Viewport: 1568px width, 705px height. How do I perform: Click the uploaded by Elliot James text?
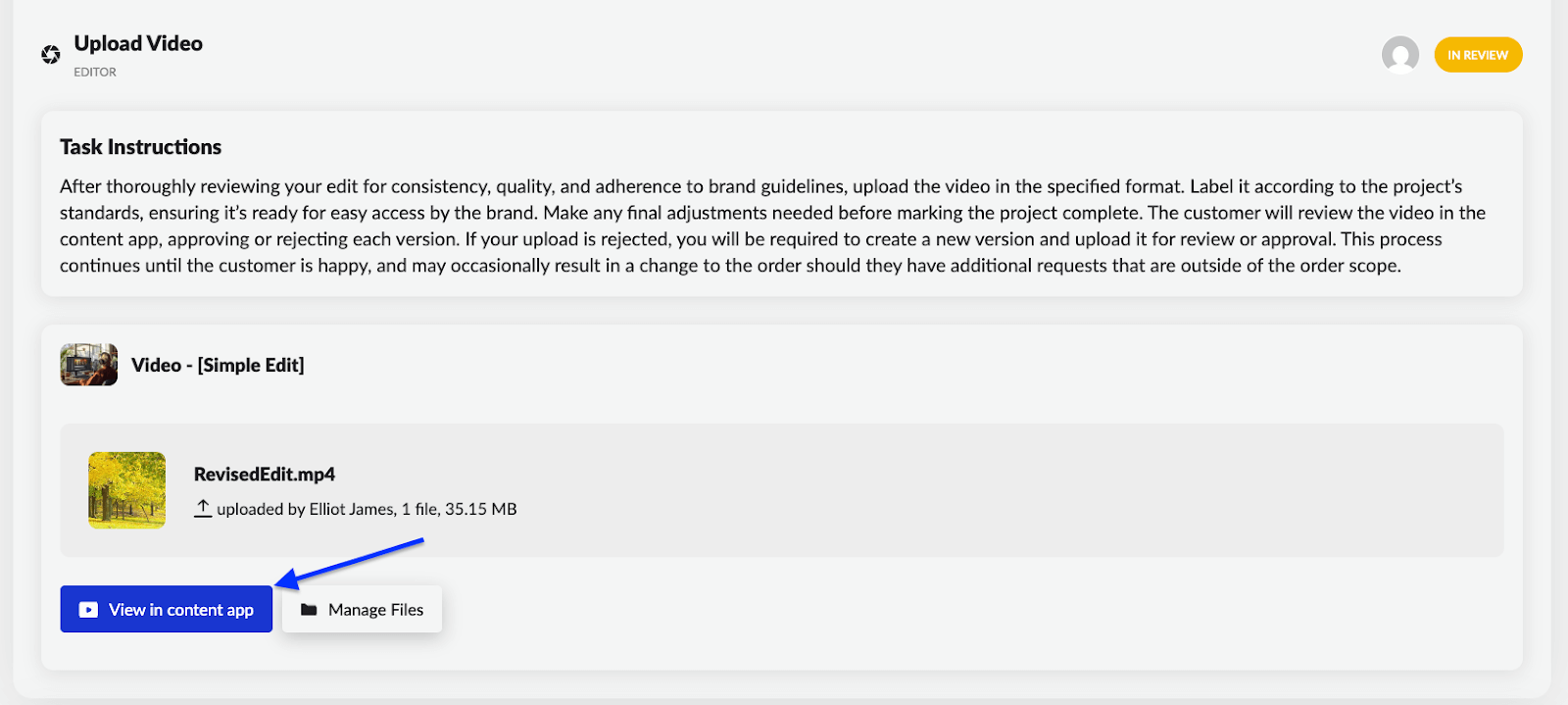[x=306, y=509]
